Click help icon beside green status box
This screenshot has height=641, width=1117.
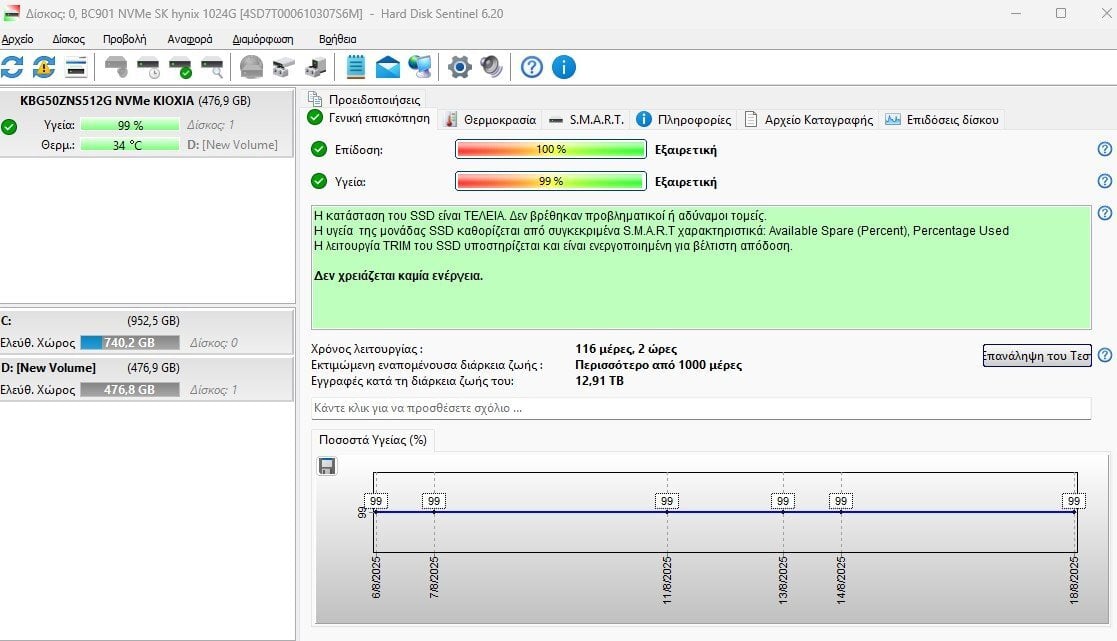click(1104, 213)
